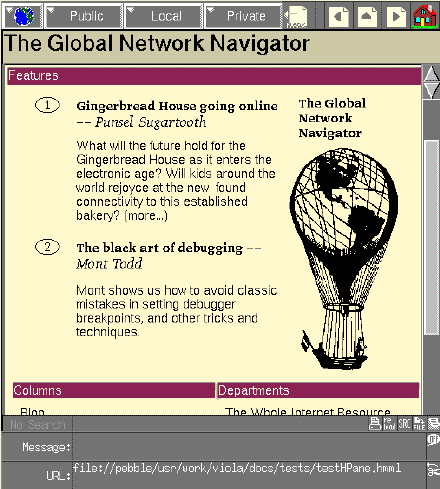The image size is (440, 489).
Task: Click the printer icon to print page
Action: tap(375, 424)
